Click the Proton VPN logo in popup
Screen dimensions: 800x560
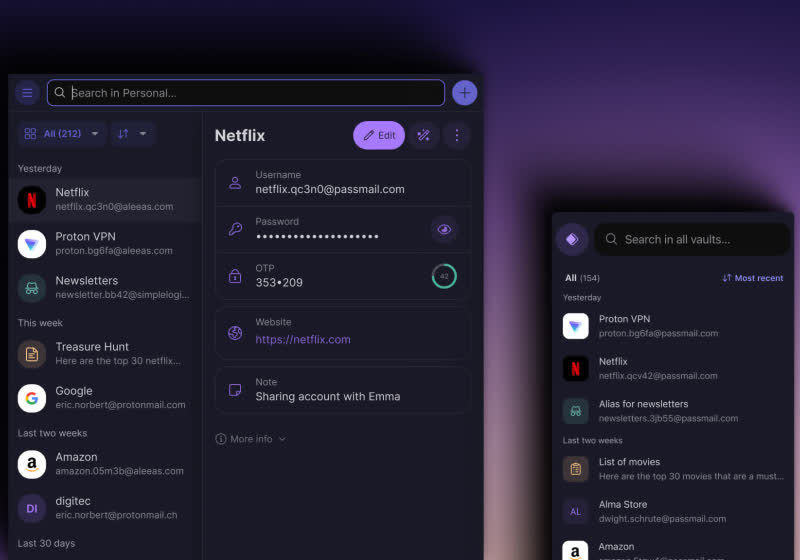[576, 326]
